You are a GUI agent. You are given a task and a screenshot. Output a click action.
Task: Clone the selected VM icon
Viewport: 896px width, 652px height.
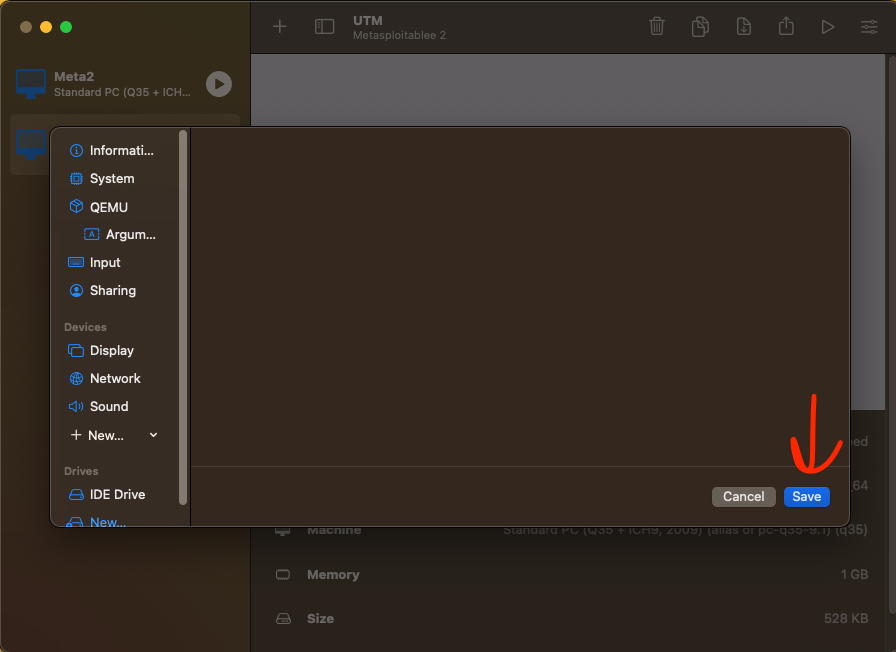click(x=700, y=26)
